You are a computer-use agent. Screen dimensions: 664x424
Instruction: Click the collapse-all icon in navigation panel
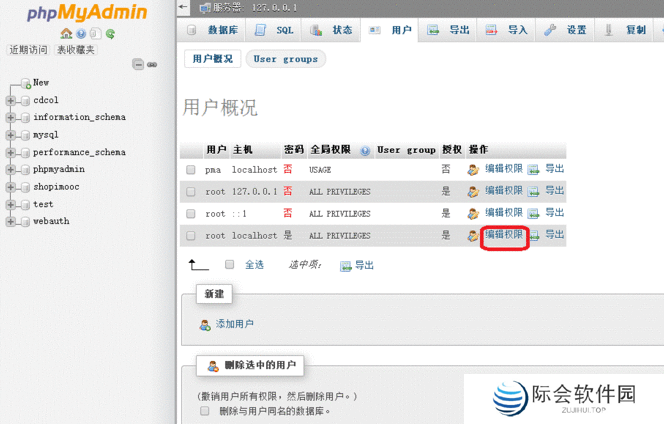click(138, 65)
